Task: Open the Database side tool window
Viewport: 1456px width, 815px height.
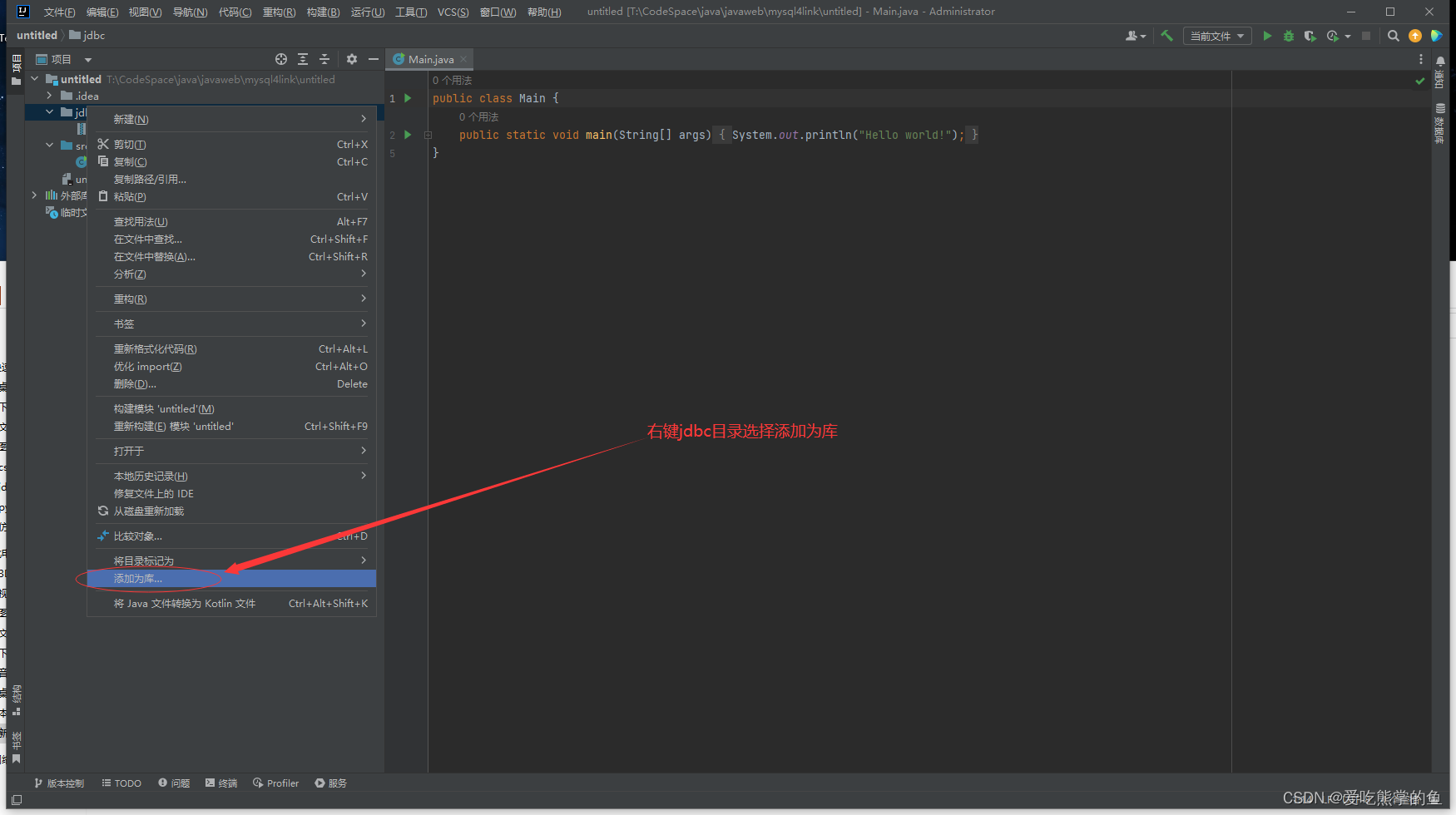Action: [x=1440, y=123]
